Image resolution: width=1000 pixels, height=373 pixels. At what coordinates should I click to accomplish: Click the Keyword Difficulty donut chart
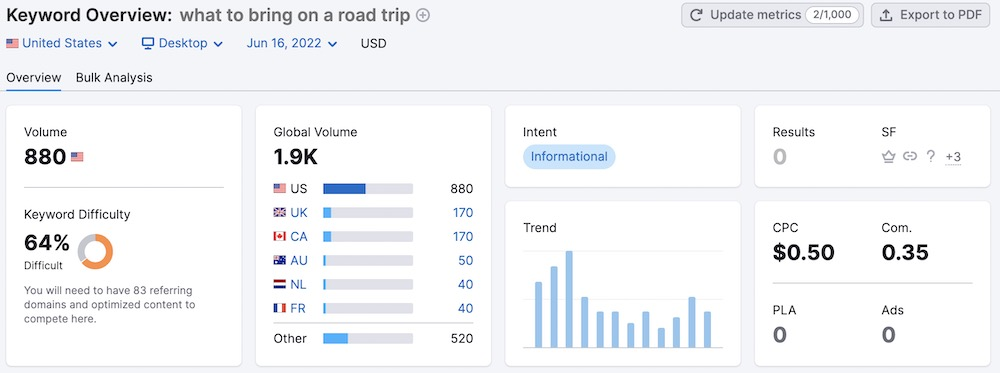[x=96, y=251]
